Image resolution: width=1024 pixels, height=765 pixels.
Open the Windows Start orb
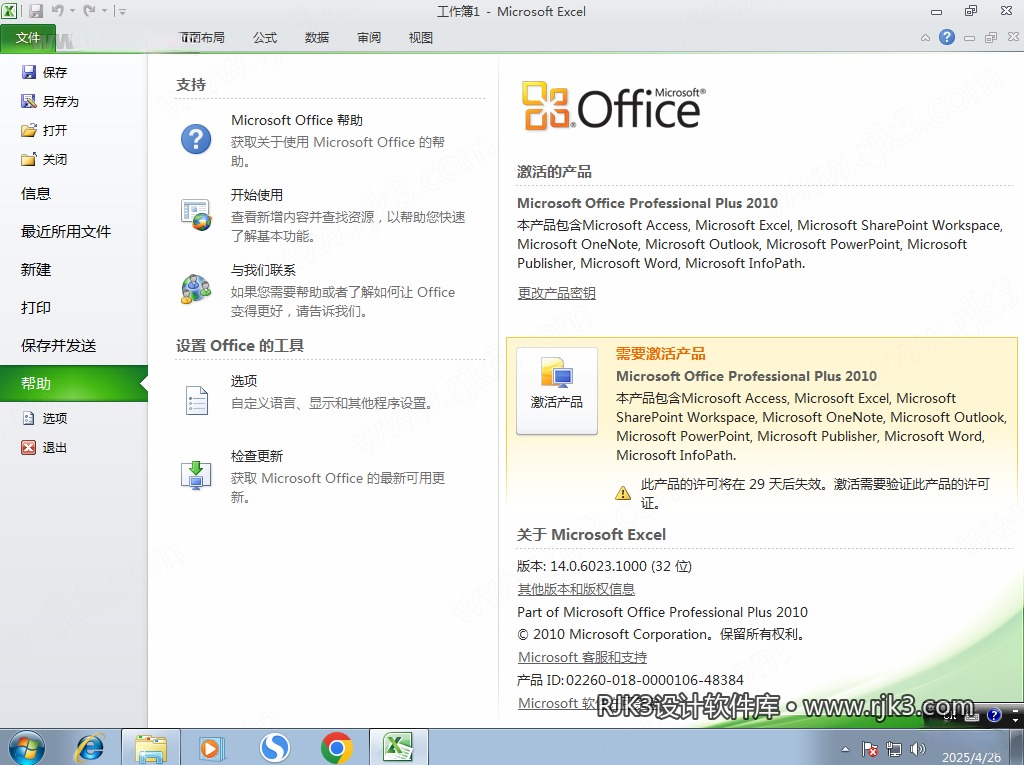coord(27,747)
